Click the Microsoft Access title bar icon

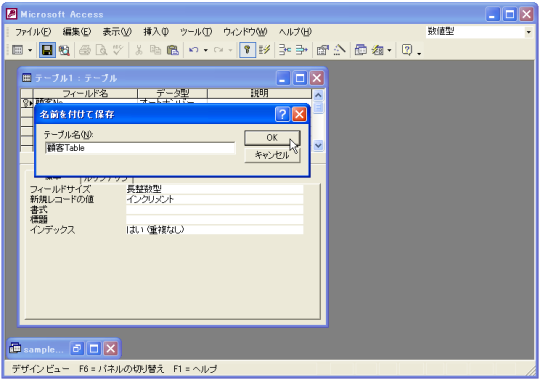12,14
